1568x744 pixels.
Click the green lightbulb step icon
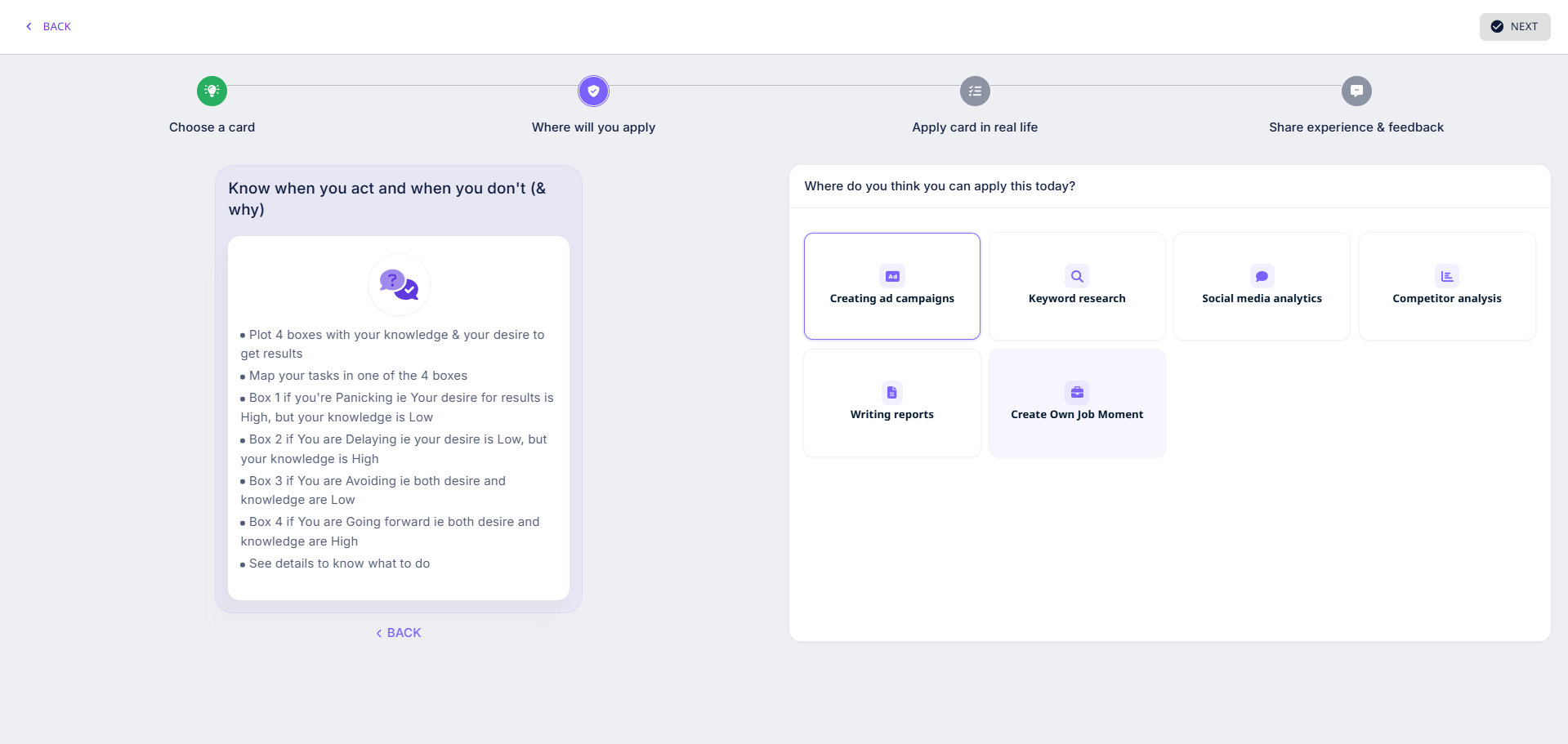[212, 91]
